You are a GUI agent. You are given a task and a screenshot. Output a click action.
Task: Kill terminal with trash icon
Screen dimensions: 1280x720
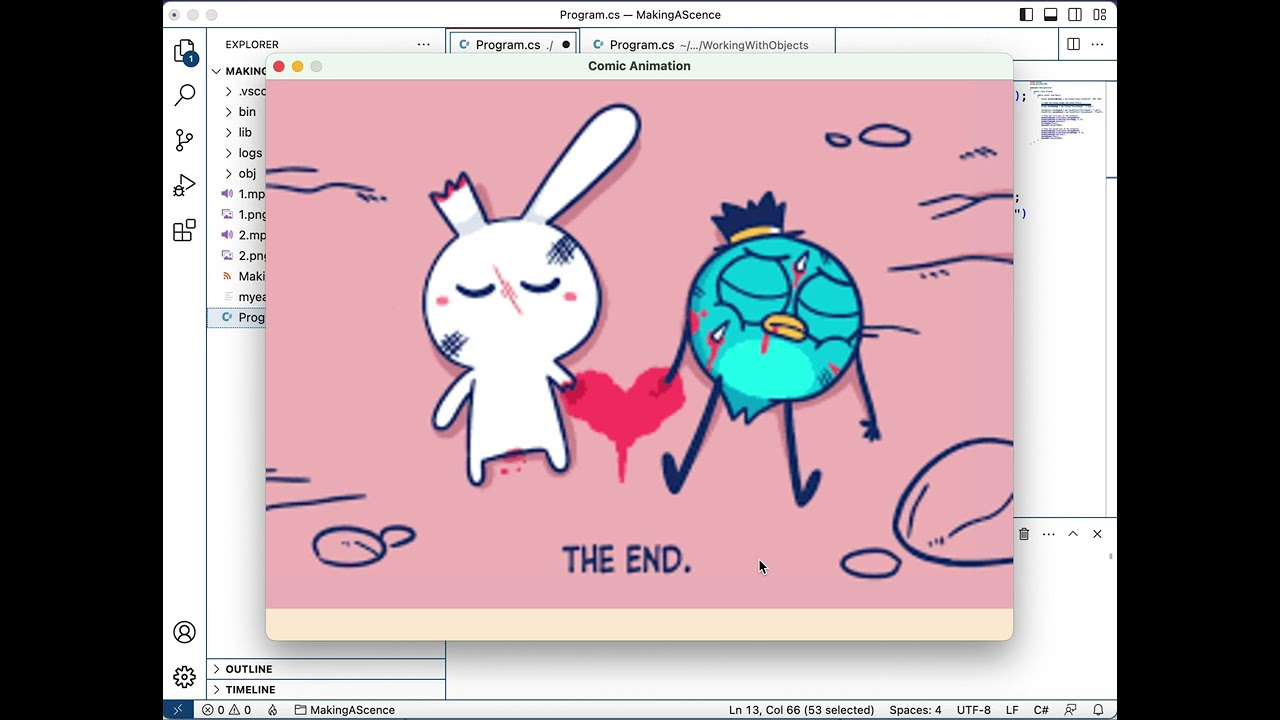click(1024, 534)
